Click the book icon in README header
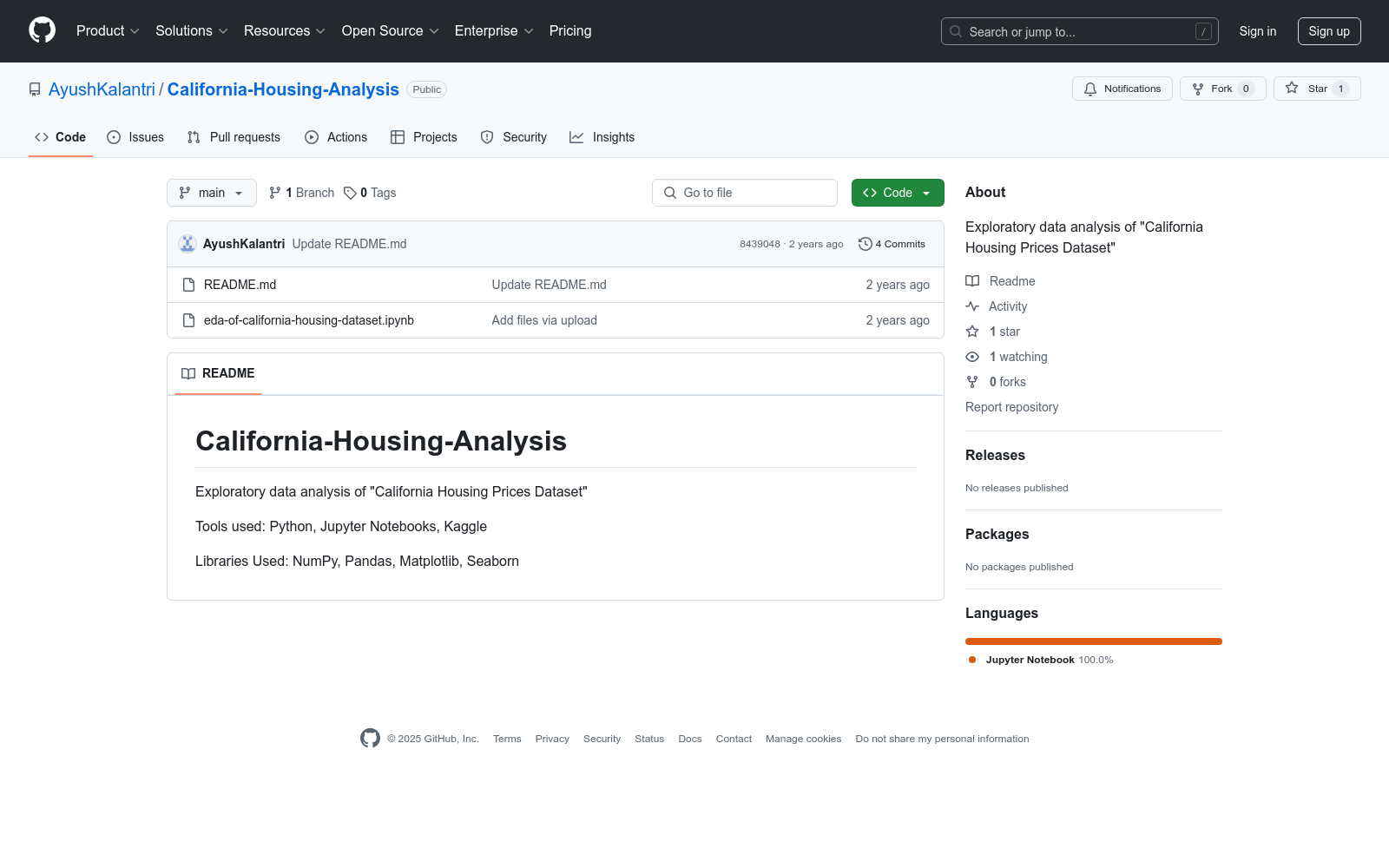This screenshot has width=1389, height=868. pos(188,373)
